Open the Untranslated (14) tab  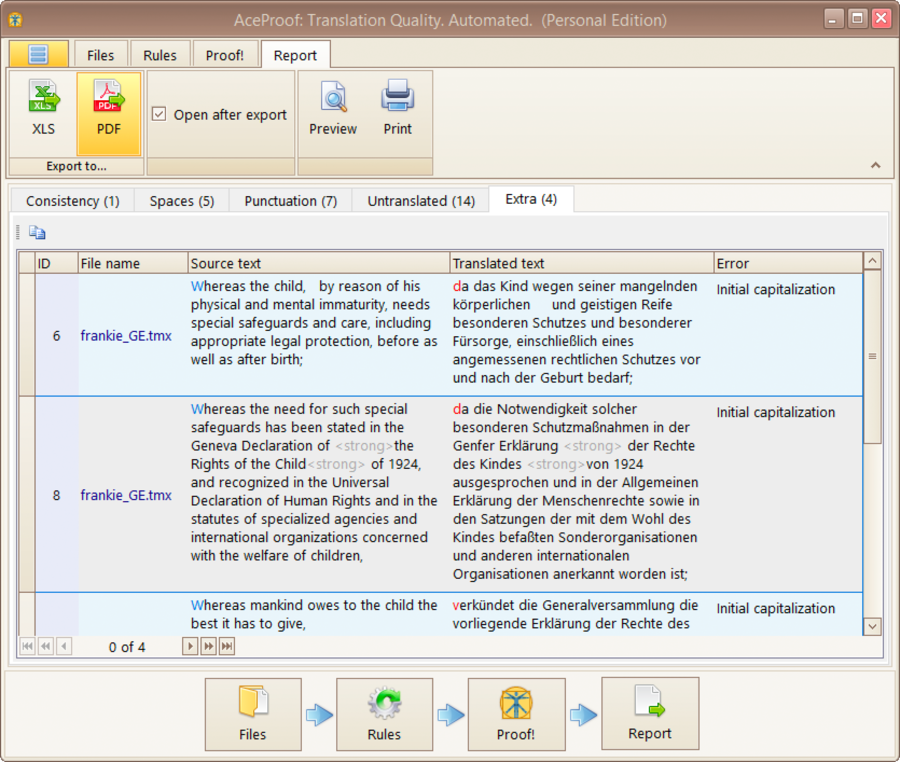421,201
